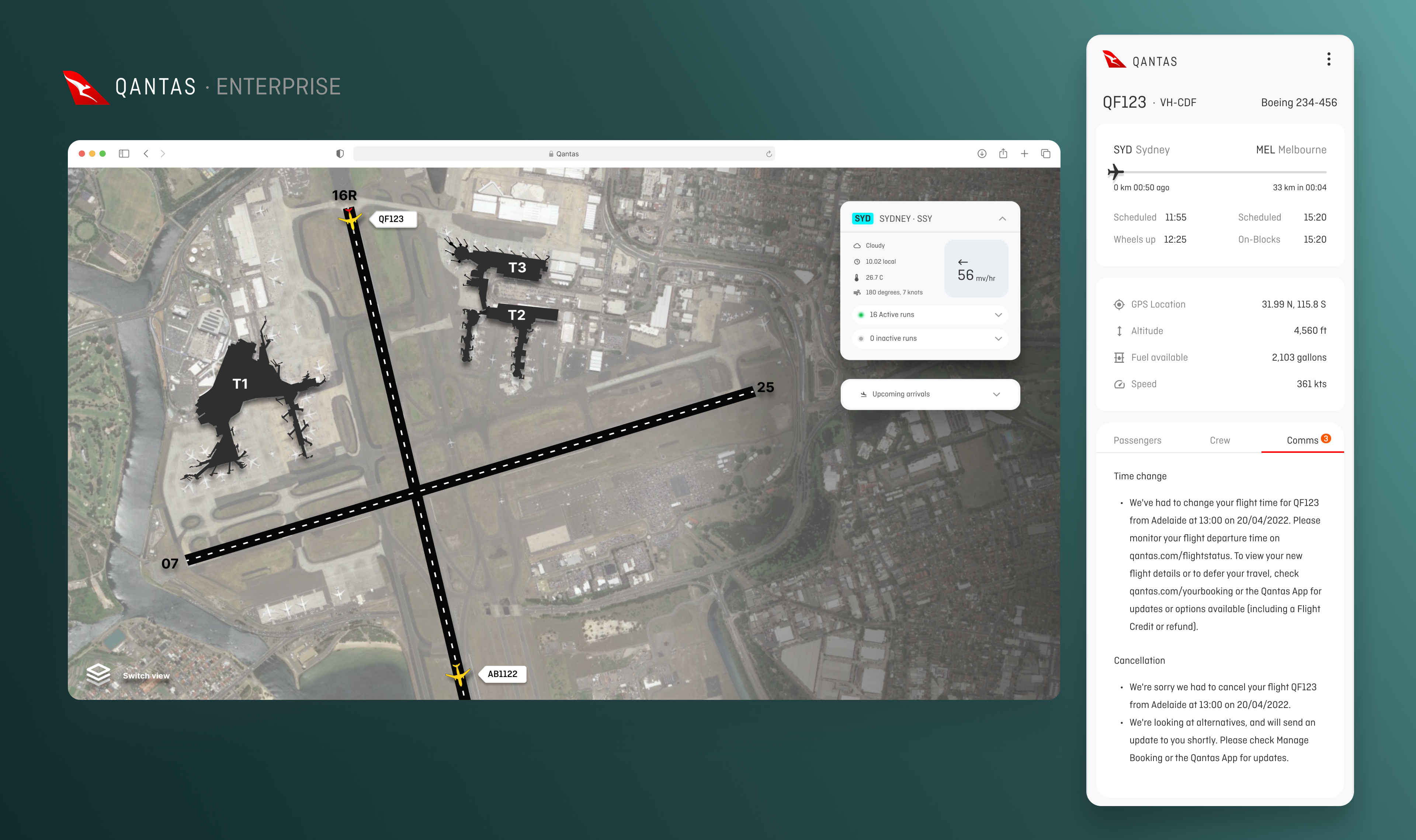The width and height of the screenshot is (1416, 840).
Task: Click the MEL Melbourne destination label
Action: 1291,150
